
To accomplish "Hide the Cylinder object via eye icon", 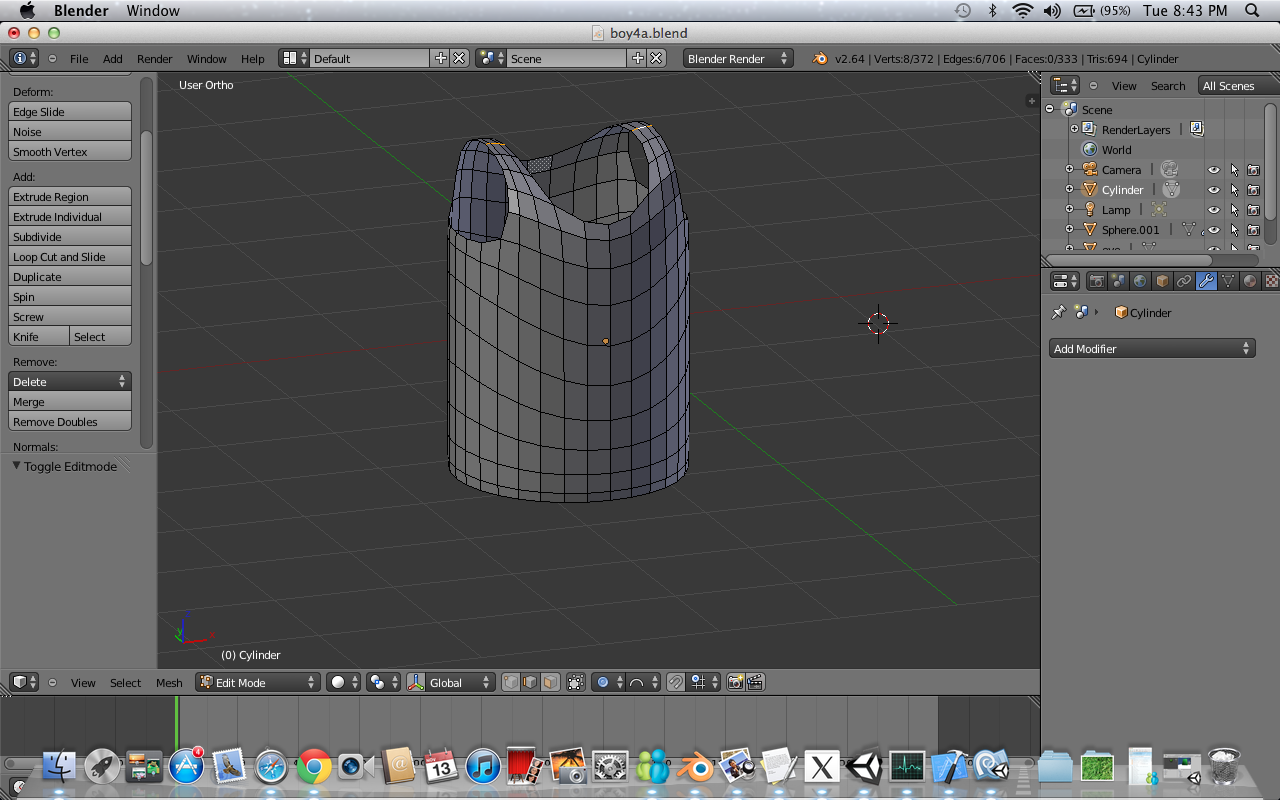I will tap(1213, 190).
